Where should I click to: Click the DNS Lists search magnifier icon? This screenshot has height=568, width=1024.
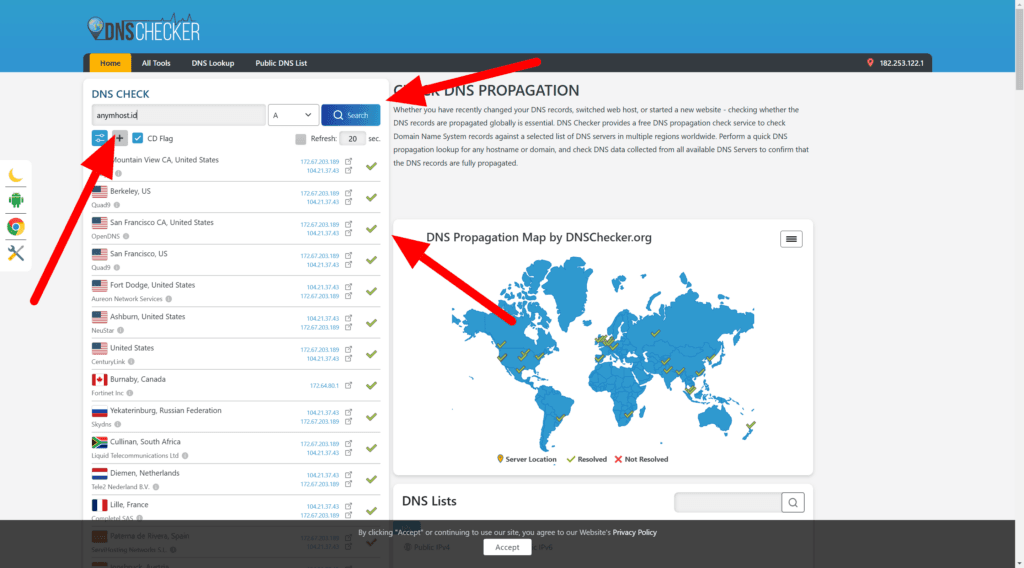[x=793, y=502]
